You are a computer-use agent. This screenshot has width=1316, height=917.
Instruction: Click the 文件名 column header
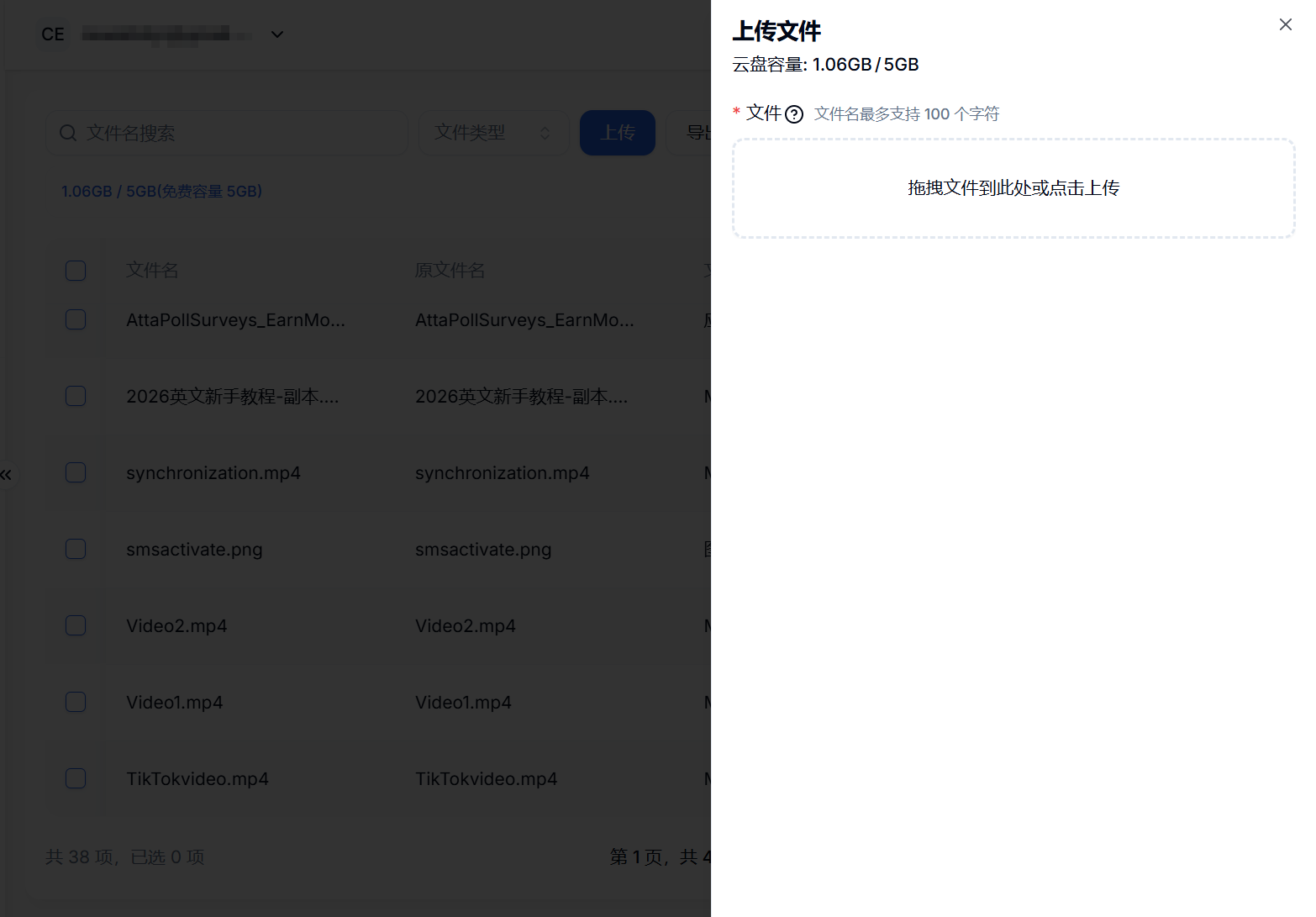[x=152, y=271]
